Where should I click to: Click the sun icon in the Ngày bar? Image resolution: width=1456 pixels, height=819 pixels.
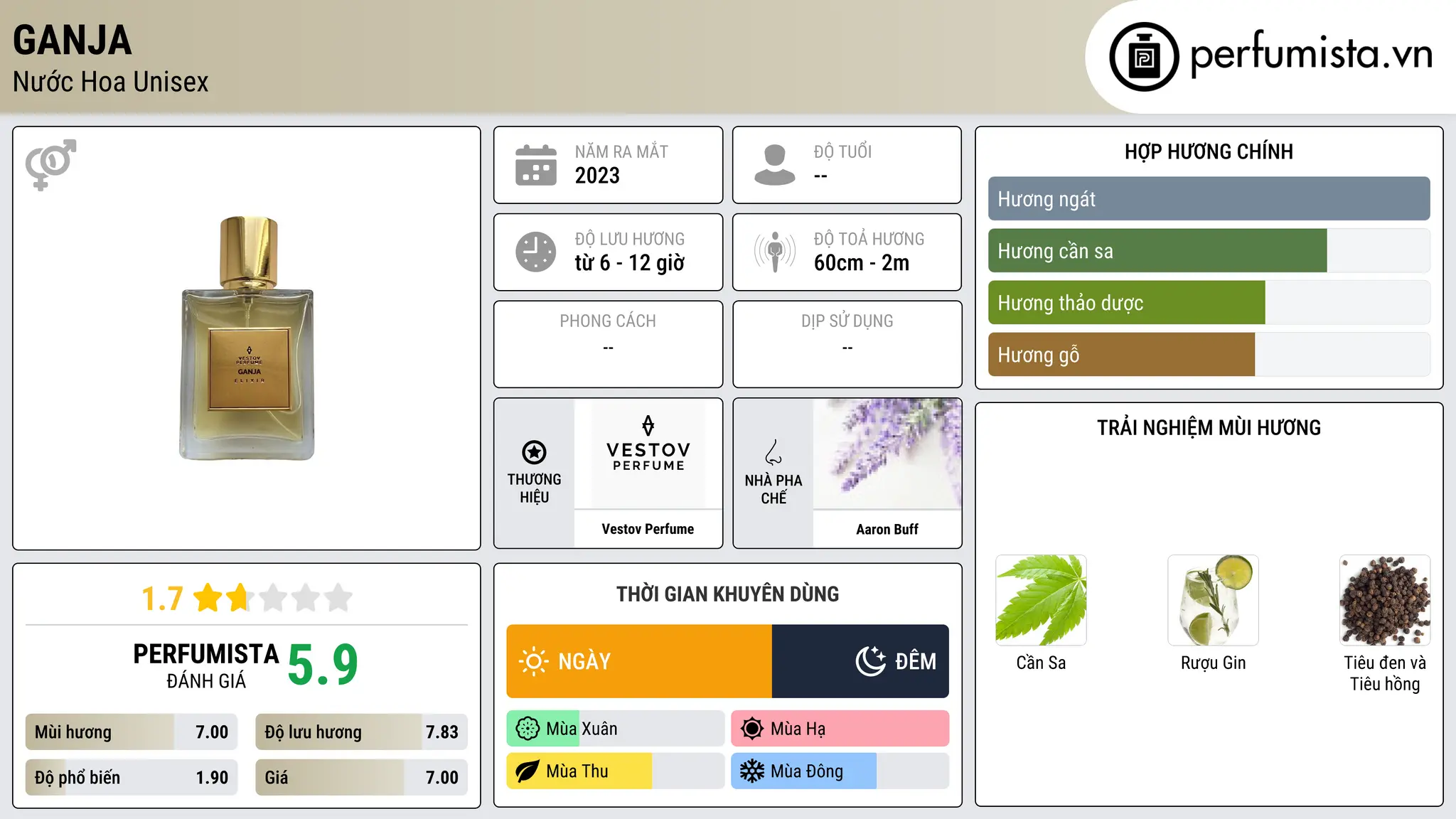click(x=533, y=661)
